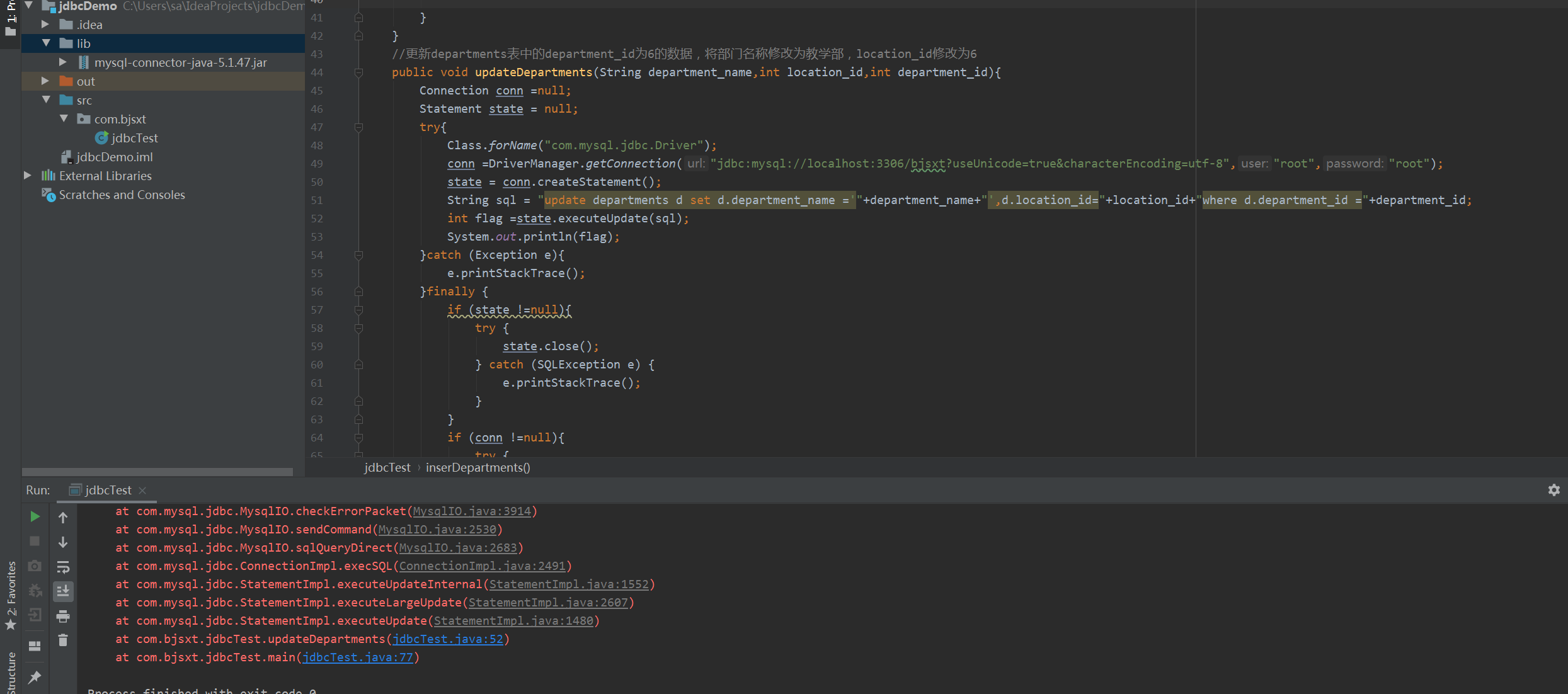The width and height of the screenshot is (1568, 694).
Task: Open MysqlIO.java:2530 link
Action: 437,529
